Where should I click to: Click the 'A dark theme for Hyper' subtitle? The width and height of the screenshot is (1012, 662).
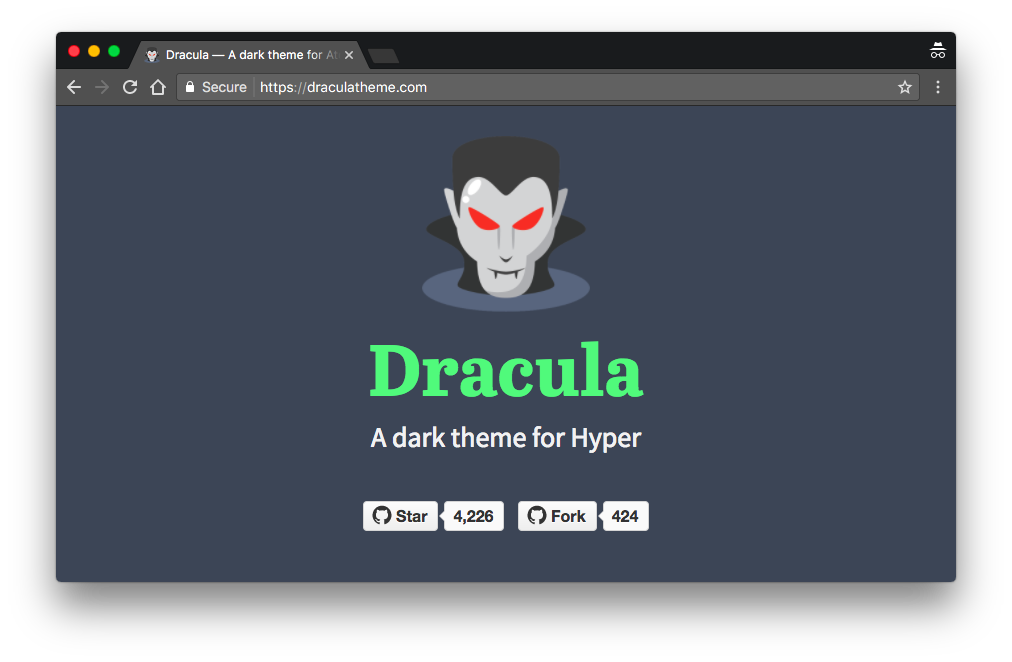point(506,438)
